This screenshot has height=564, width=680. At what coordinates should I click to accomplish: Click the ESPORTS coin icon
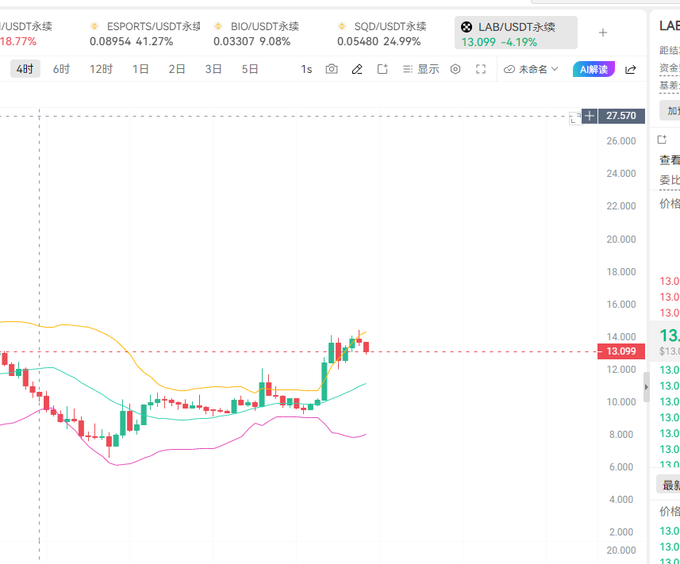coord(94,26)
